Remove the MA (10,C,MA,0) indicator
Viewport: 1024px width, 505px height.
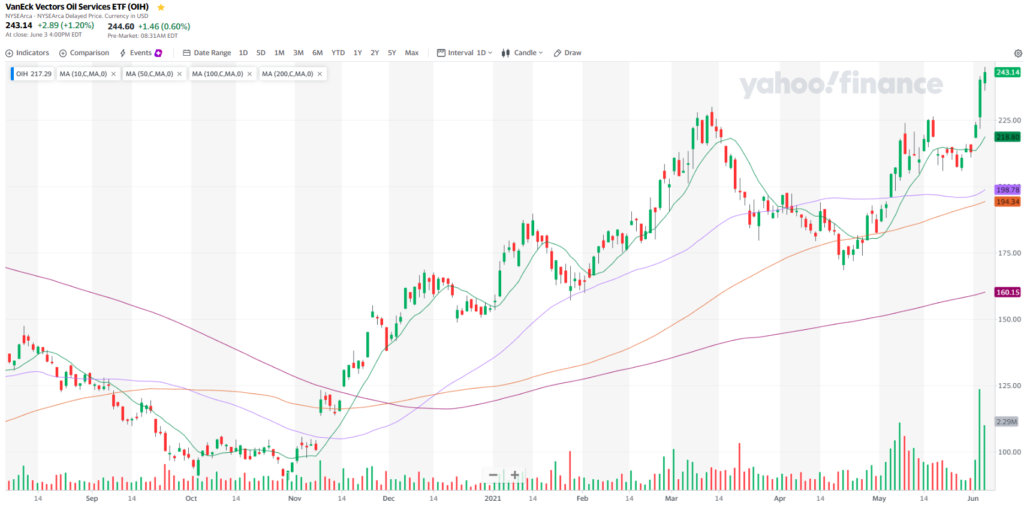[114, 74]
